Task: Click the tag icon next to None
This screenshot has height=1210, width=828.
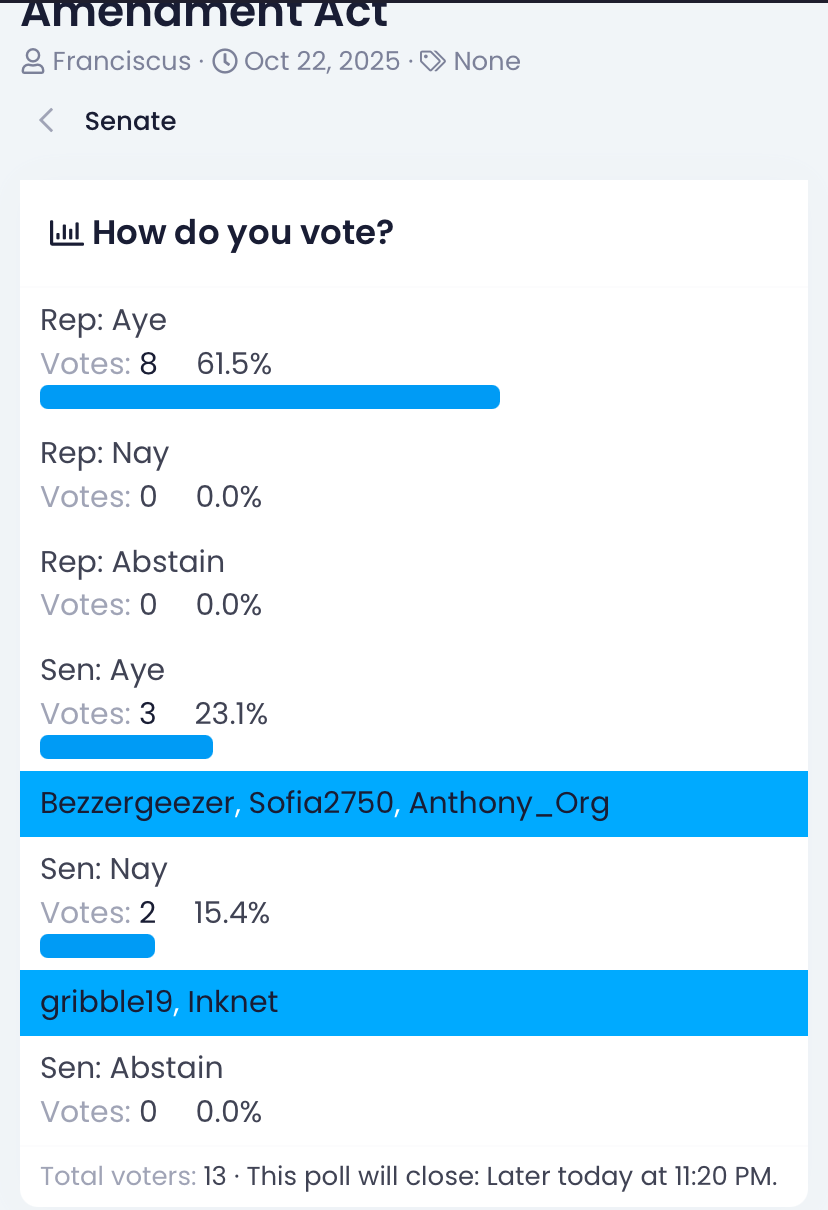Action: [432, 62]
